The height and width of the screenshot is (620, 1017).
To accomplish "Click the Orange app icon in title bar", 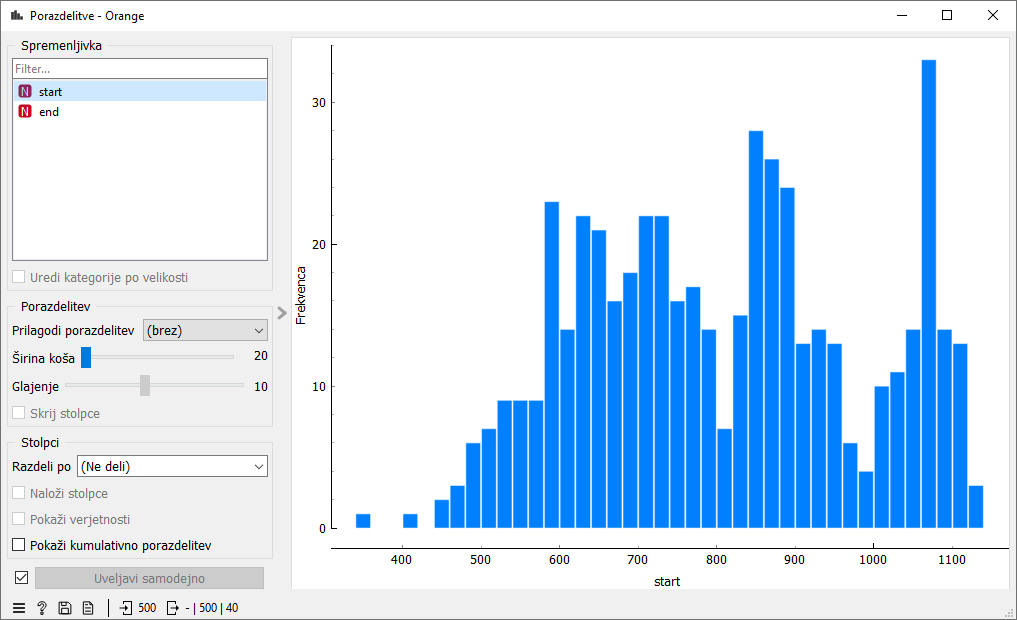I will (x=16, y=15).
